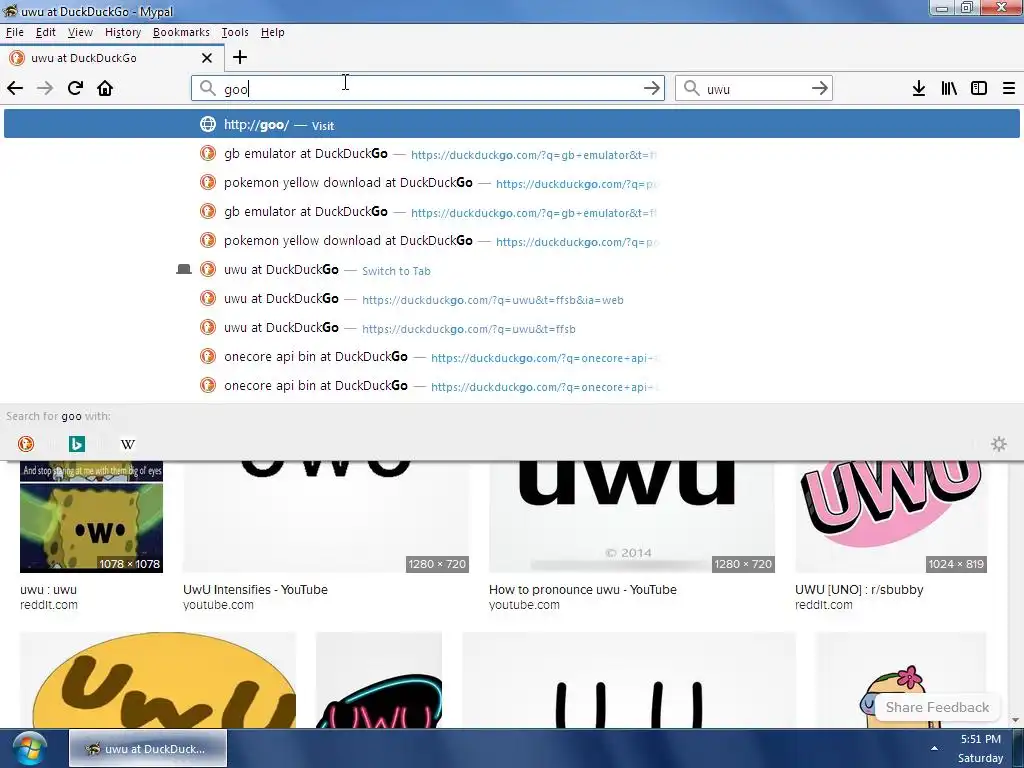Open the File menu

tap(14, 32)
